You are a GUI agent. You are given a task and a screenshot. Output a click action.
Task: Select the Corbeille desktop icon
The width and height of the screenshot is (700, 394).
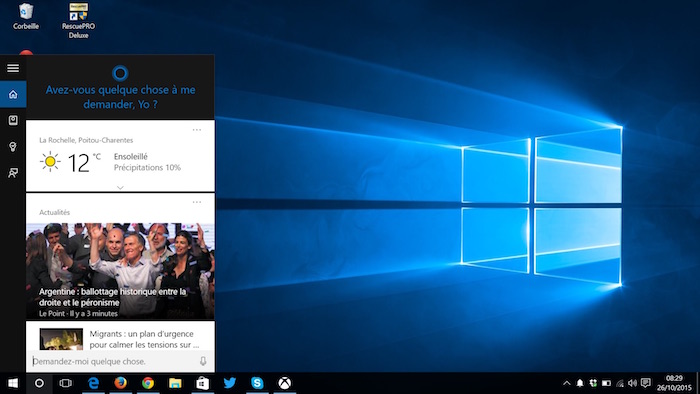[25, 17]
